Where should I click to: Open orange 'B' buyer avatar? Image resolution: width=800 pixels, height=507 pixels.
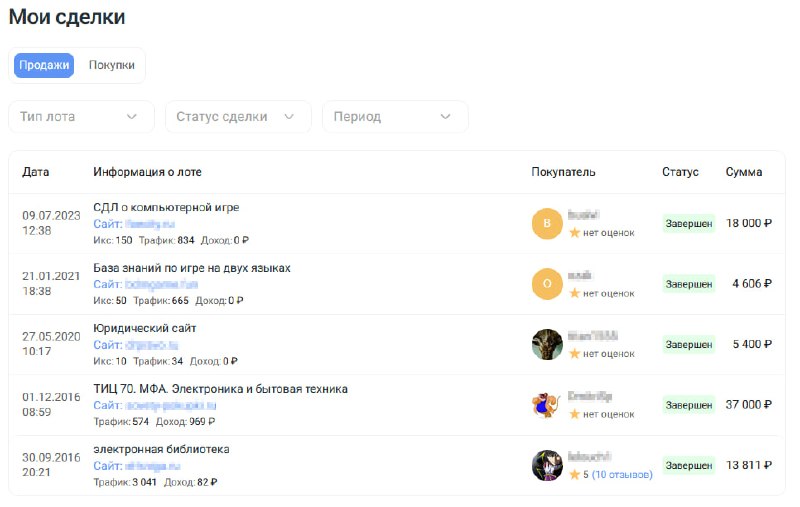click(x=546, y=223)
